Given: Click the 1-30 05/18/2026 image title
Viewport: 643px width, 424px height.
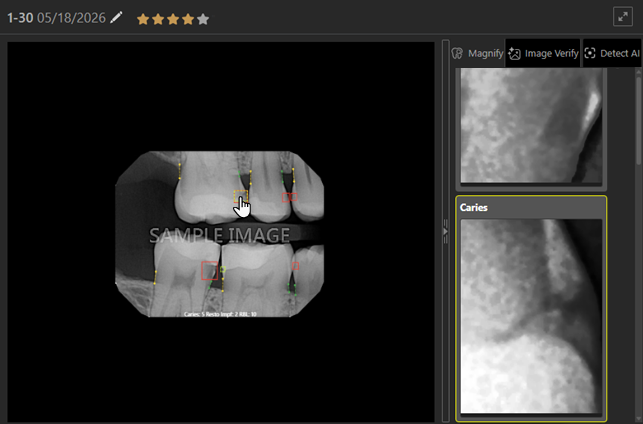Looking at the screenshot, I should (x=57, y=18).
